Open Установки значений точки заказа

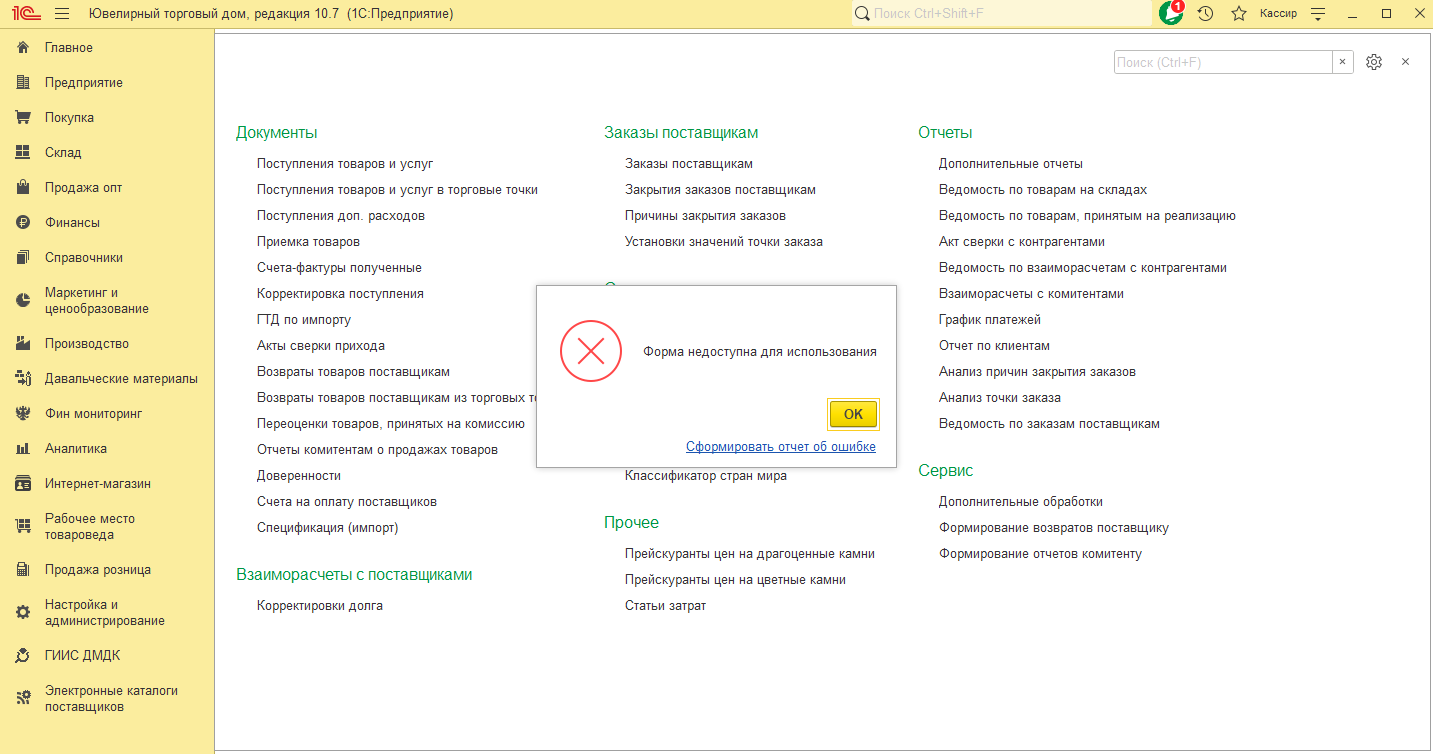coord(724,242)
